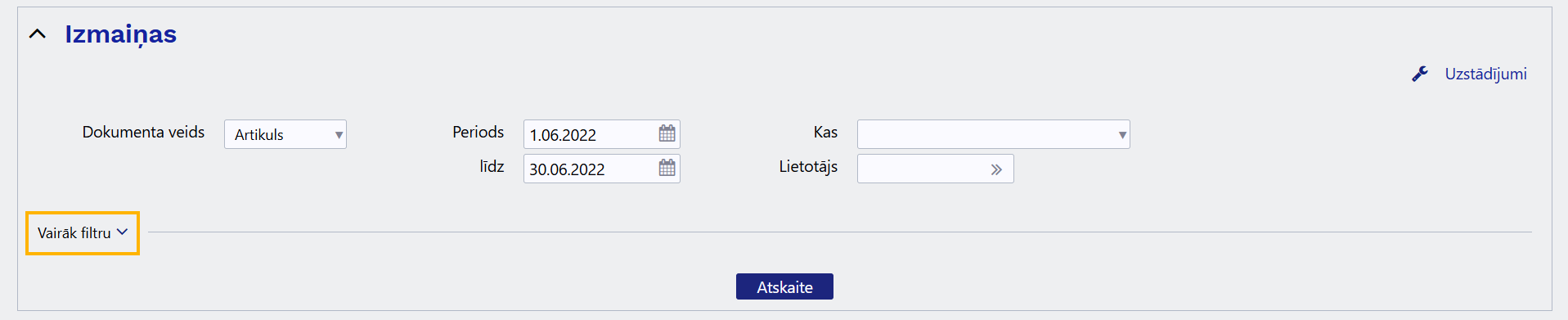Expand the Vairāk filtru section

pos(83,233)
